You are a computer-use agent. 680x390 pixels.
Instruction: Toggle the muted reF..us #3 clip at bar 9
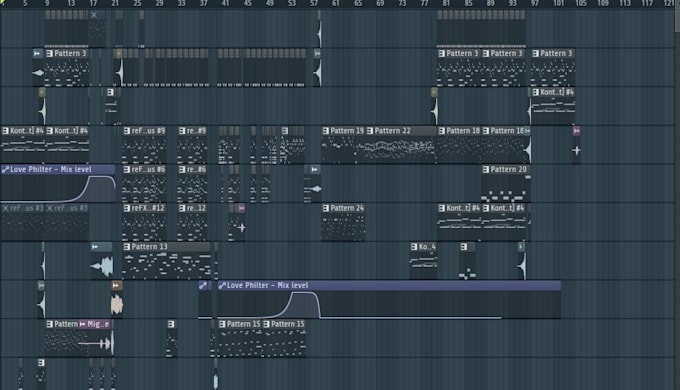click(x=49, y=208)
